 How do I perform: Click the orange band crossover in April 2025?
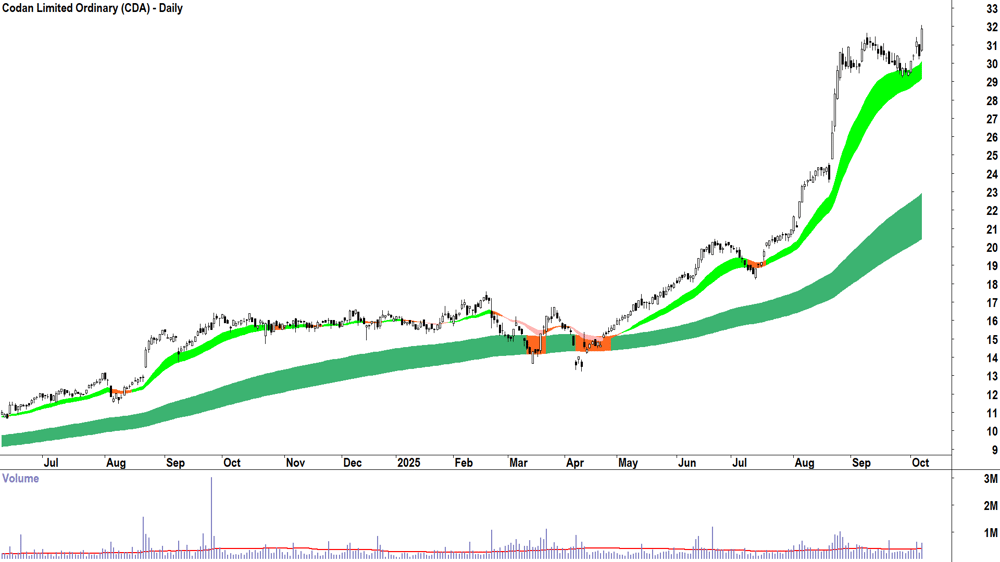pyautogui.click(x=593, y=343)
